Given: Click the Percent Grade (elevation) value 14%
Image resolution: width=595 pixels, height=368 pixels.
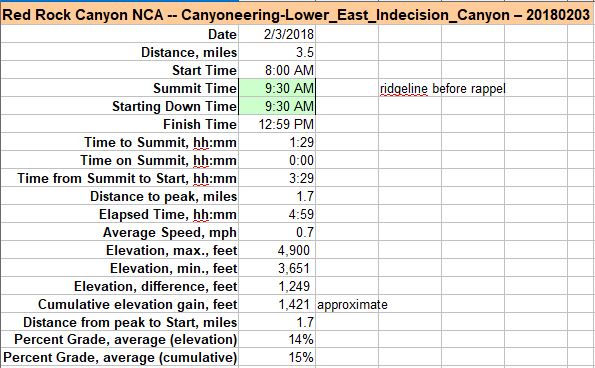Looking at the screenshot, I should coord(277,339).
